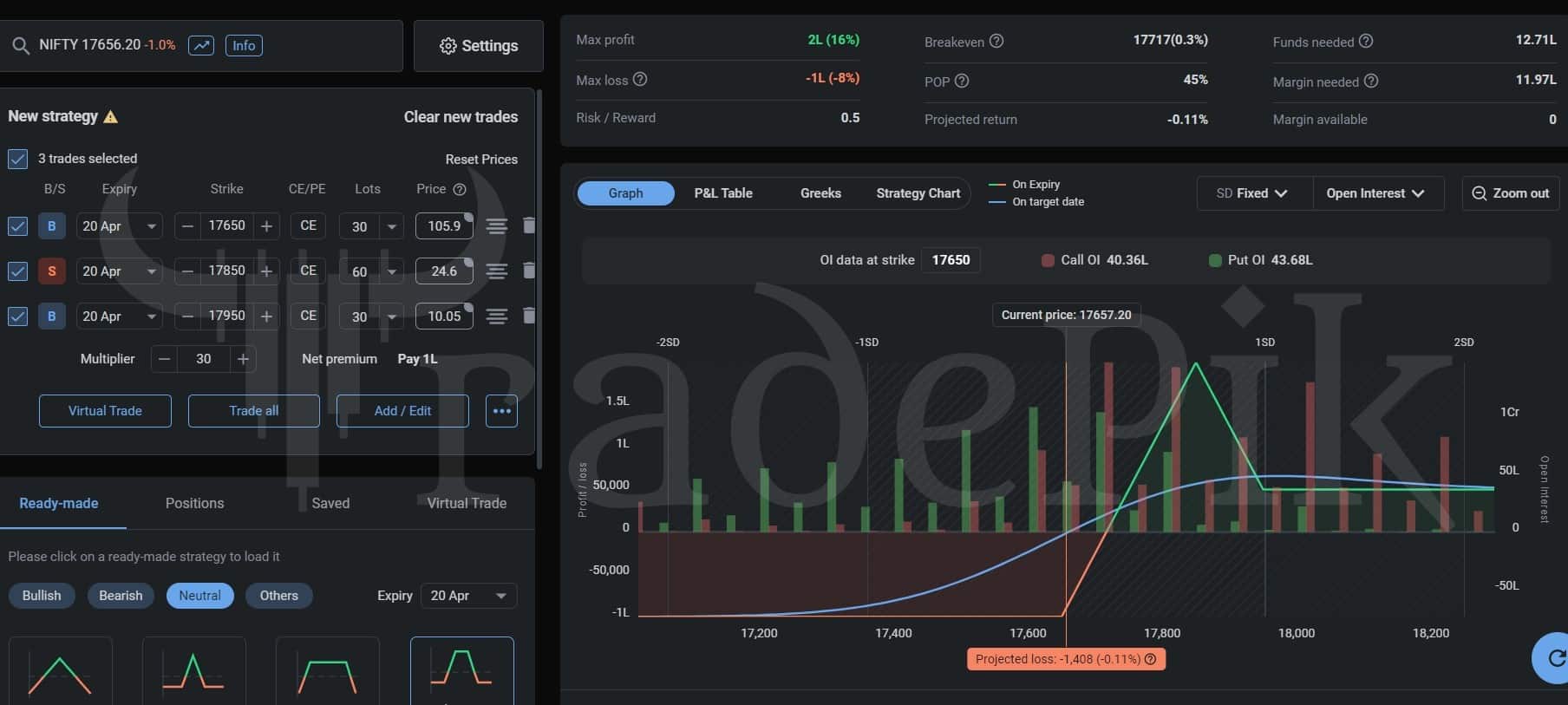This screenshot has height=705, width=1568.
Task: Click Clear new trades
Action: 461,117
